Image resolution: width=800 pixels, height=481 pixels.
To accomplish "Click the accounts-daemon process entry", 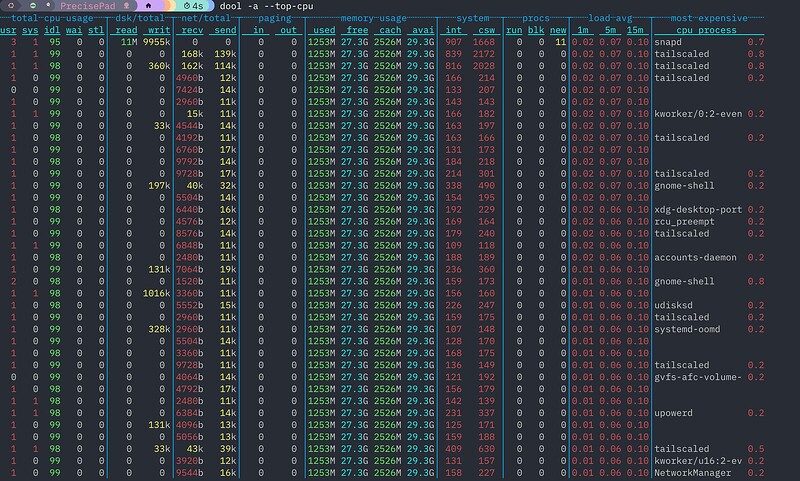I will pyautogui.click(x=695, y=257).
